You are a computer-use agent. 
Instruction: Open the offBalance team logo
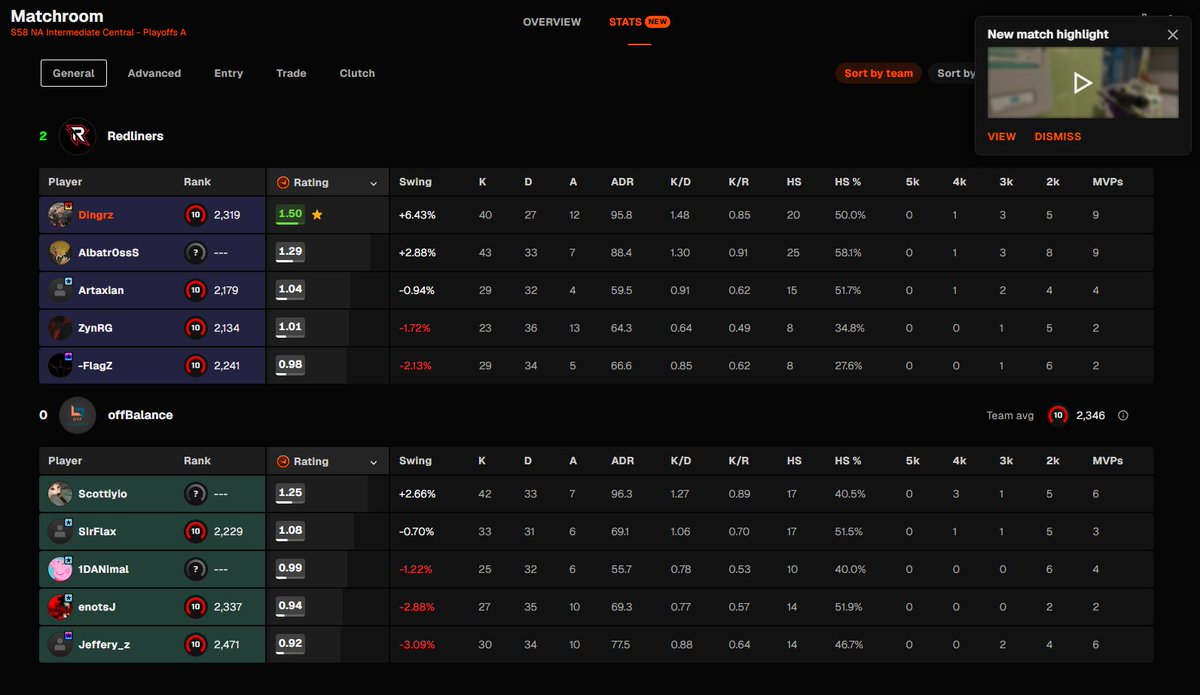coord(77,415)
